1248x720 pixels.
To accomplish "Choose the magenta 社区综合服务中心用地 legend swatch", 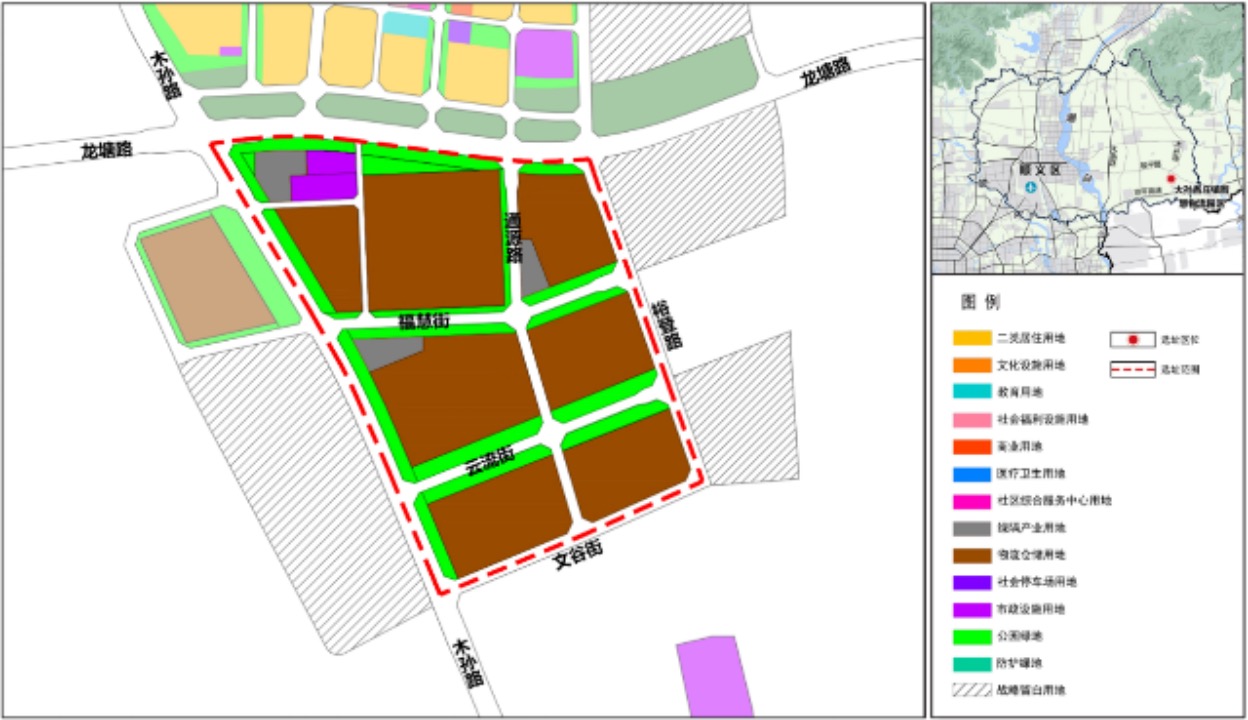I will click(x=972, y=500).
